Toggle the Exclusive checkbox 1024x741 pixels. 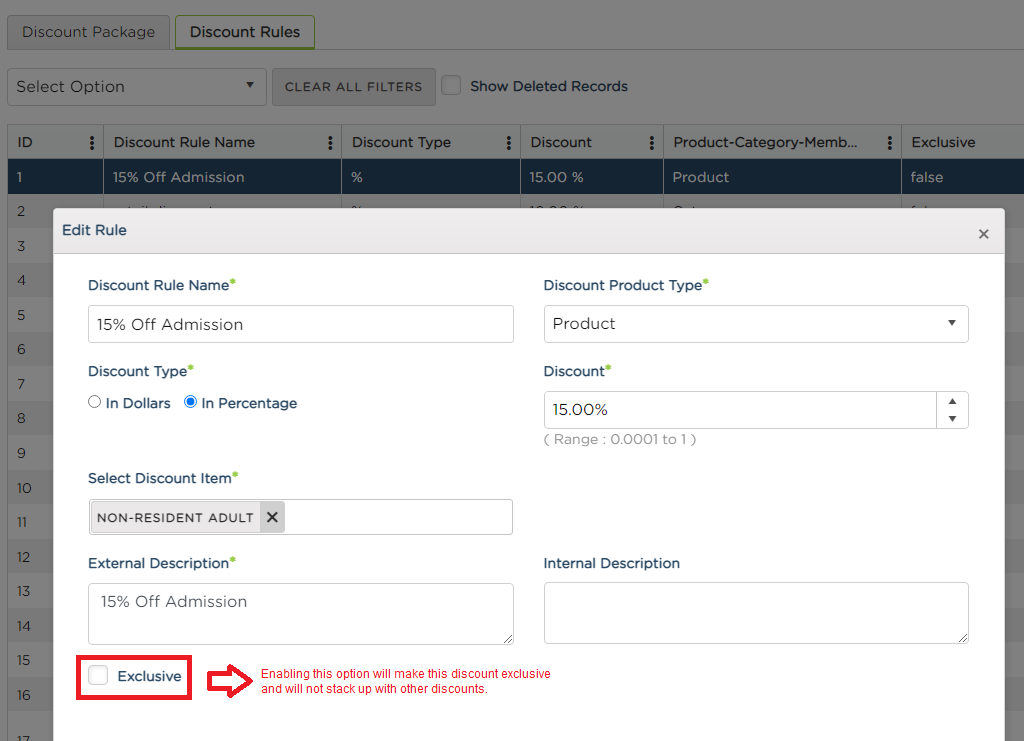(99, 675)
